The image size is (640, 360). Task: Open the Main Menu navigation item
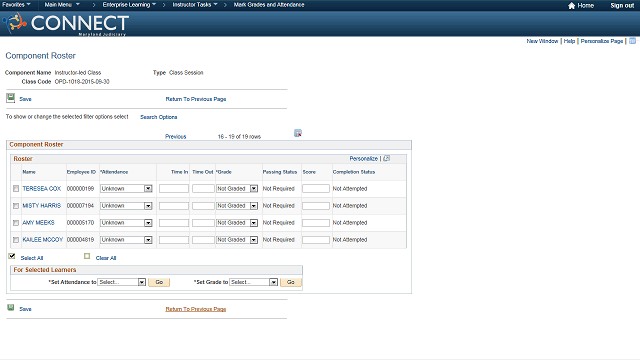pos(62,5)
